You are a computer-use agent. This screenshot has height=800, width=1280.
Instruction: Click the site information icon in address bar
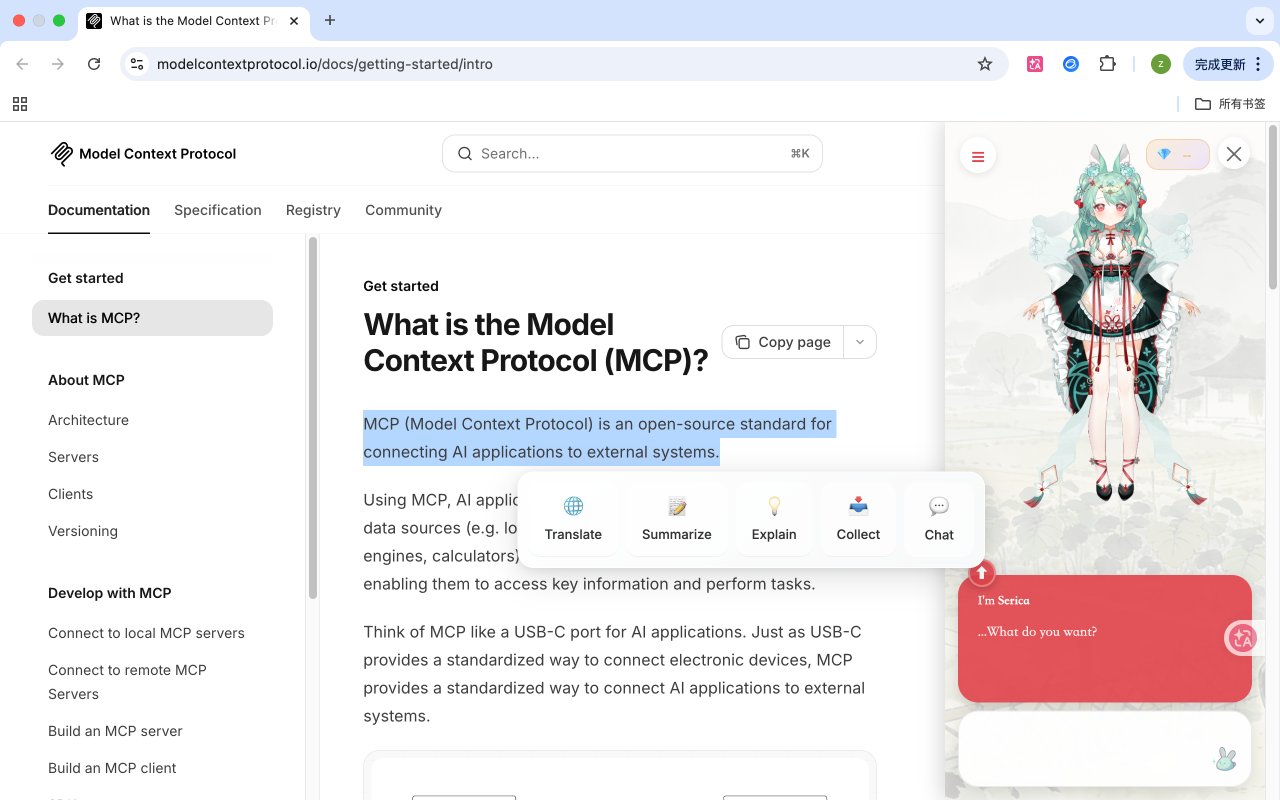coord(138,64)
